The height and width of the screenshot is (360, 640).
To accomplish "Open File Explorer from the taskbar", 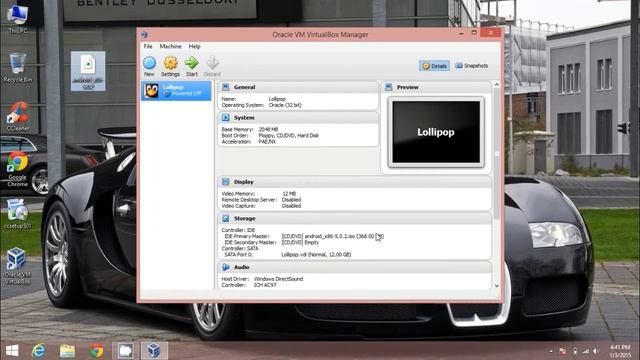I will [67, 351].
